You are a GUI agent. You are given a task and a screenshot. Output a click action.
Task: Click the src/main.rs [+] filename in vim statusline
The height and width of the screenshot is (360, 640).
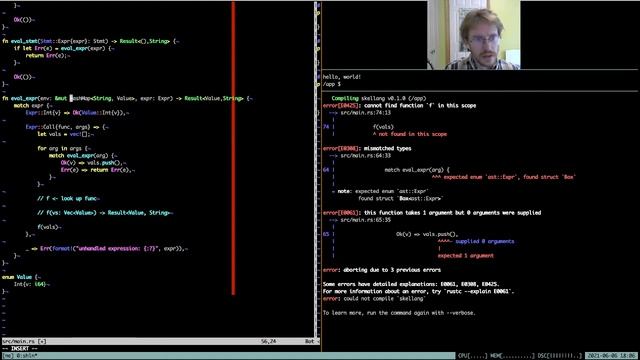click(24, 341)
